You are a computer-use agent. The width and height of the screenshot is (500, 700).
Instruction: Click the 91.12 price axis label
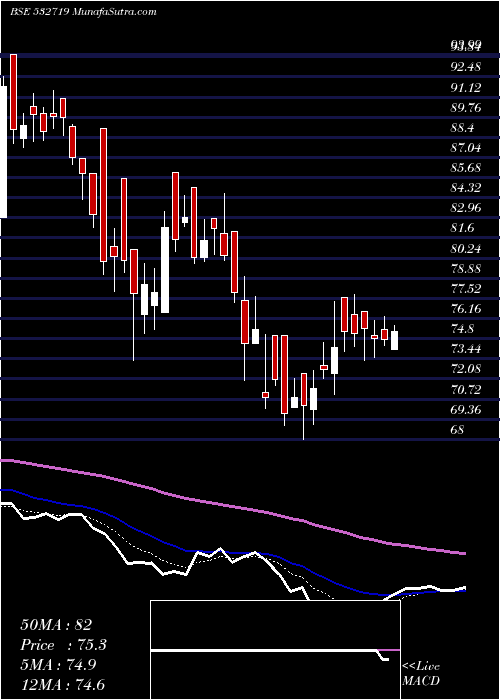pyautogui.click(x=467, y=88)
